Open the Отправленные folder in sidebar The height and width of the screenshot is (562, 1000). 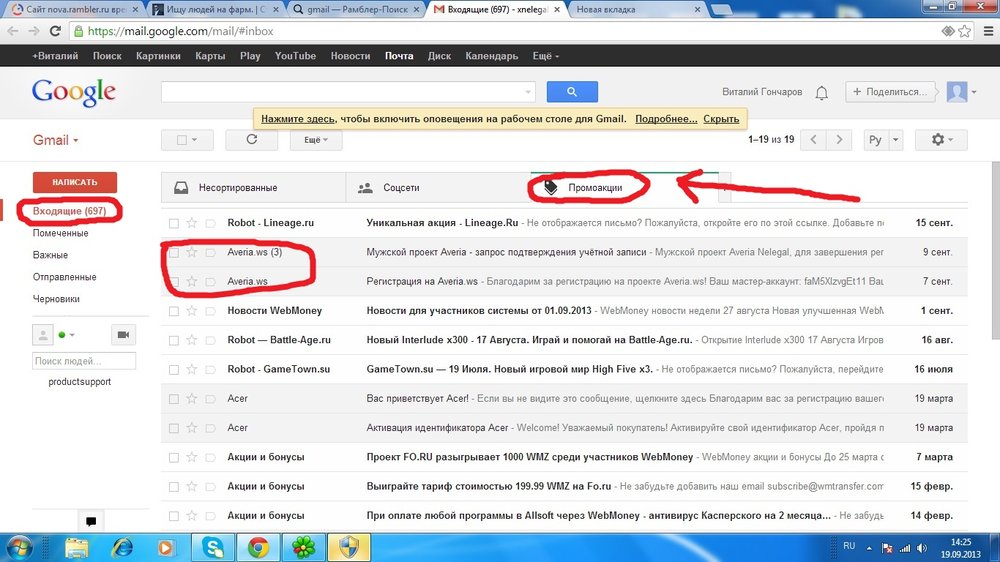(64, 277)
